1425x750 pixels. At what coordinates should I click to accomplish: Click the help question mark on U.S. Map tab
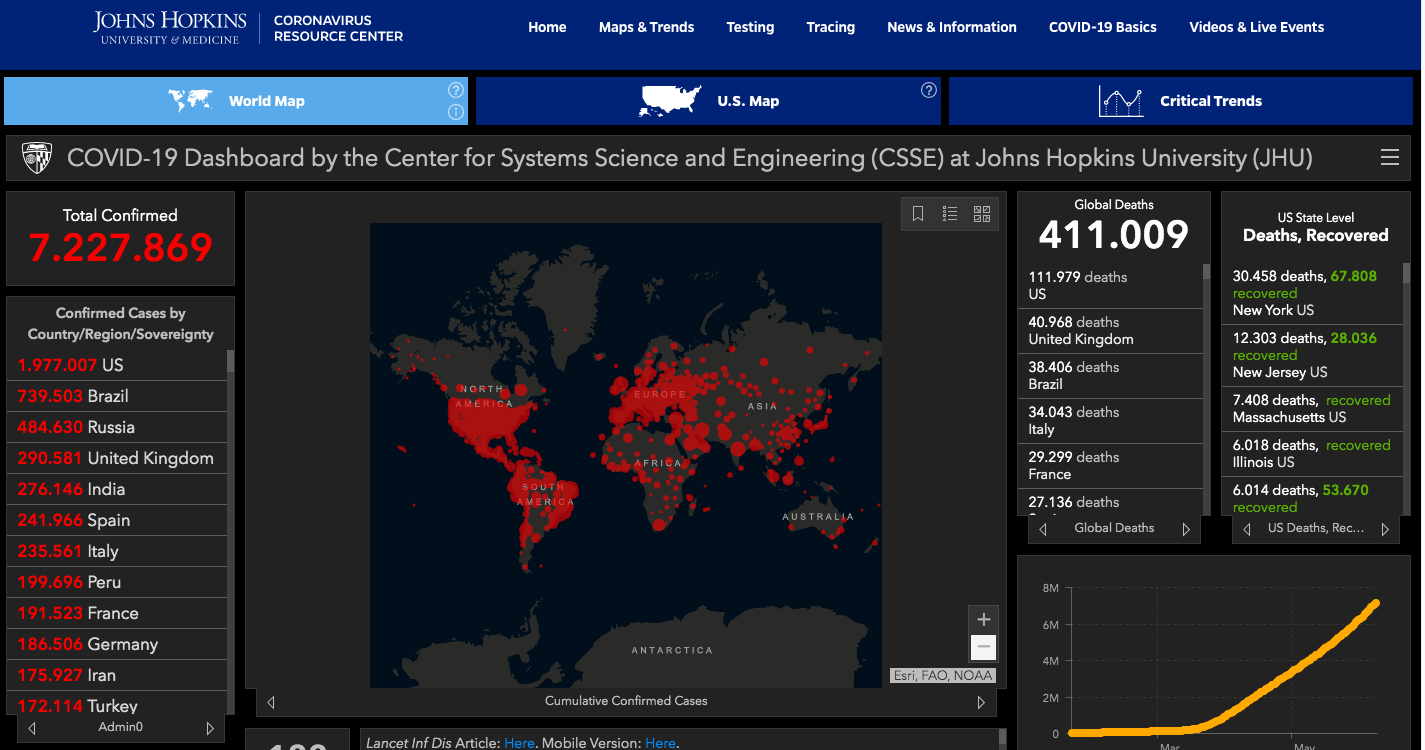[x=929, y=90]
